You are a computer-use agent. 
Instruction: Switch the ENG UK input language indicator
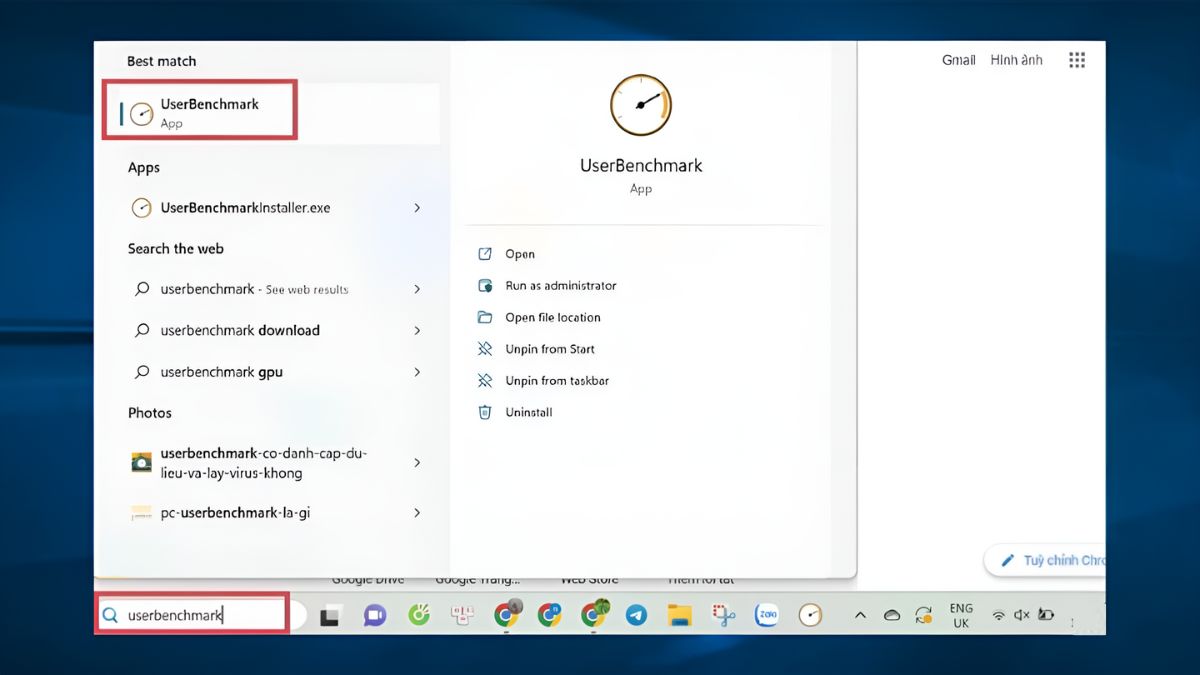click(x=961, y=615)
